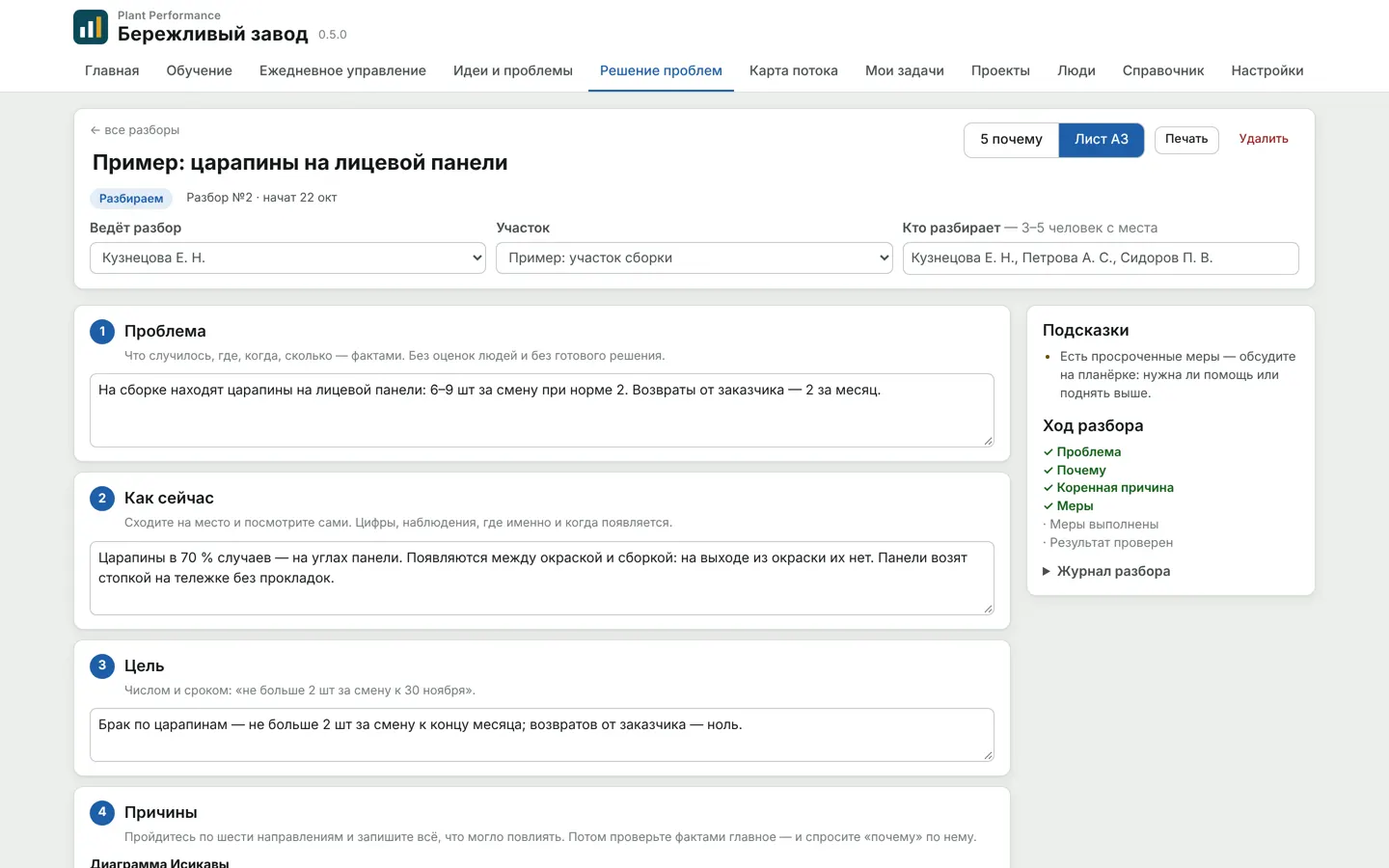Screen dimensions: 1389x868
Task: Open the Ведёт разбор dropdown
Action: coord(287,258)
